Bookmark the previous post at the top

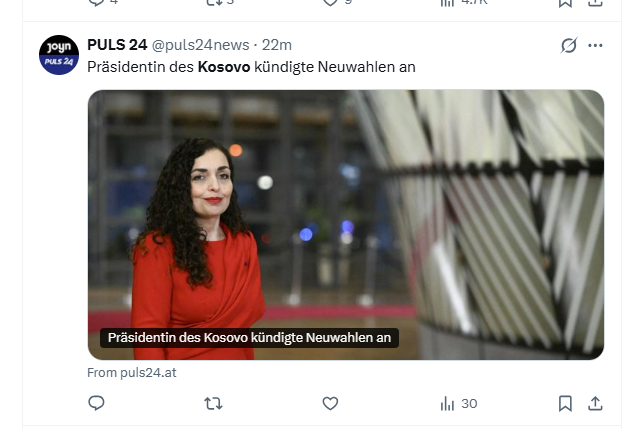[x=565, y=3]
